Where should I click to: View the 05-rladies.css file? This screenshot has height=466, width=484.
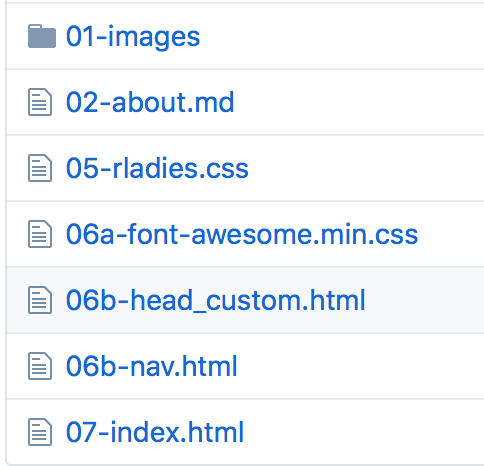point(157,168)
